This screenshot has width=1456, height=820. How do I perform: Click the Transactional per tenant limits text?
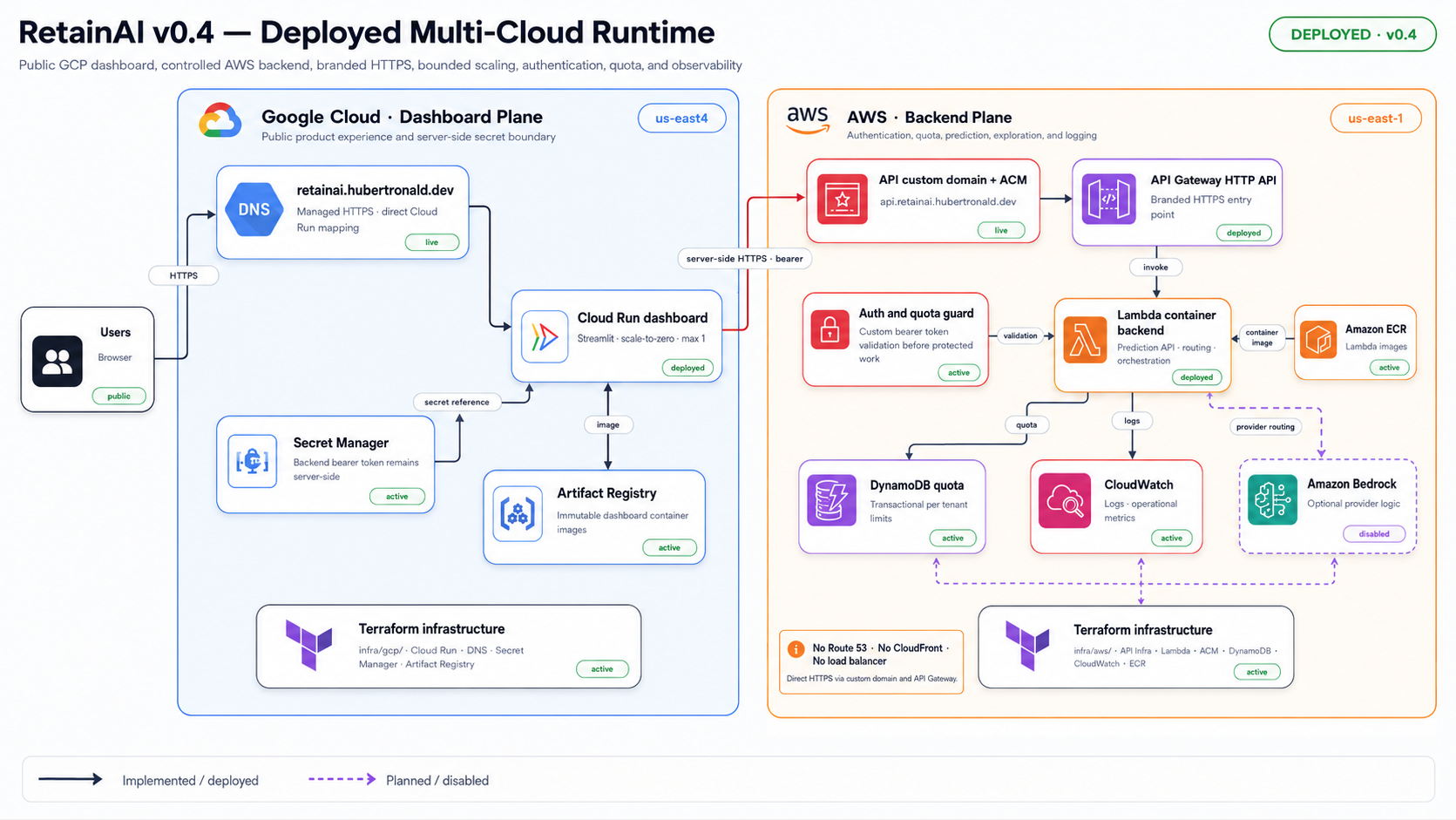coord(918,512)
